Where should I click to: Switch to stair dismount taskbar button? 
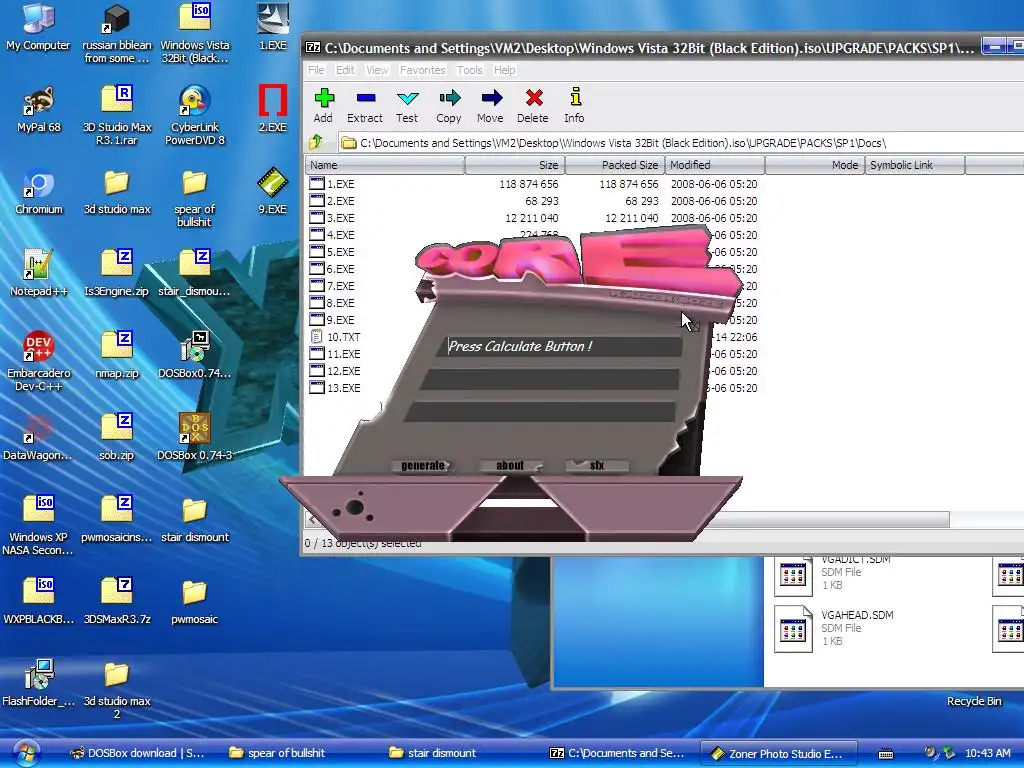[x=432, y=753]
